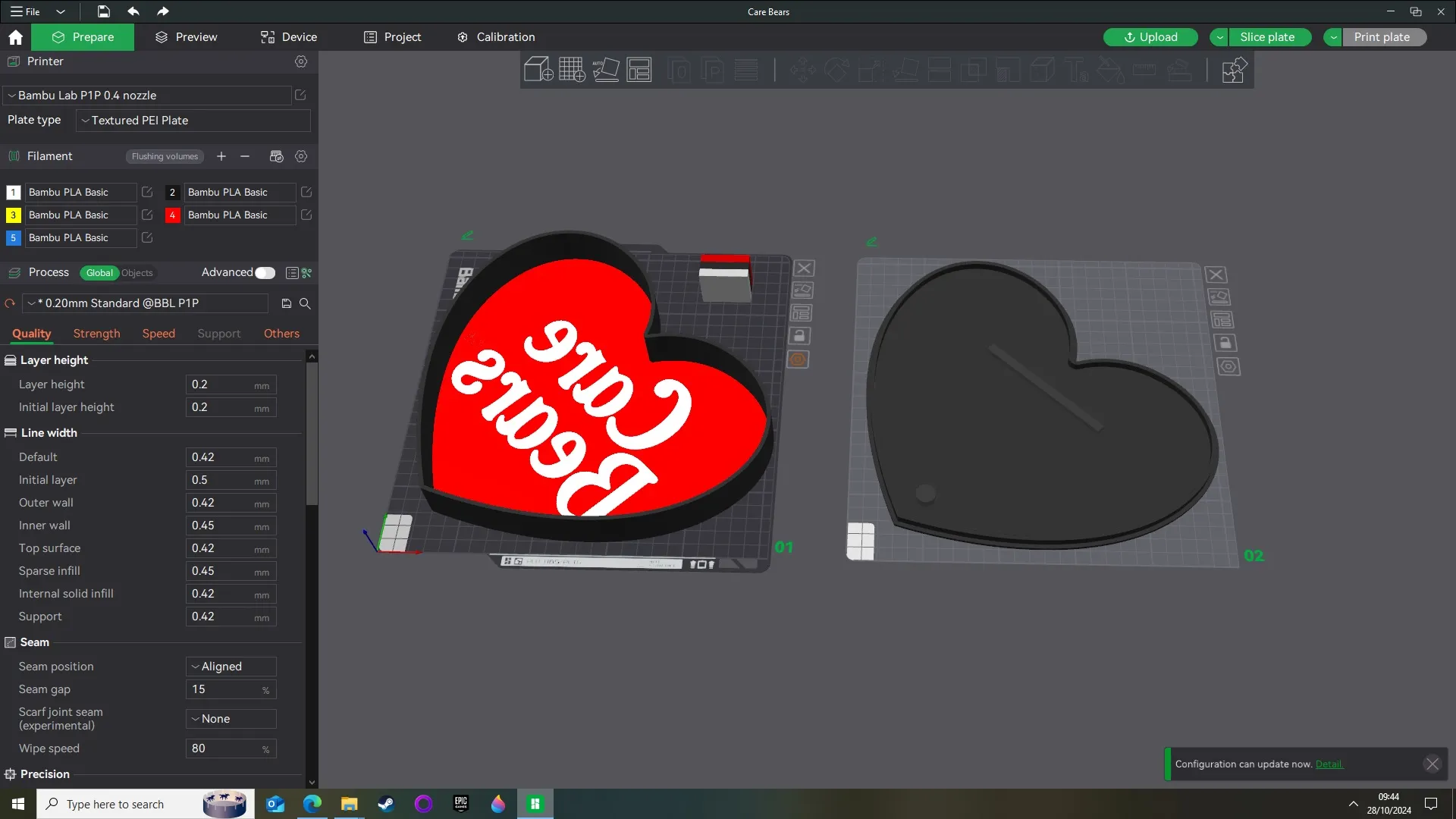This screenshot has width=1456, height=819.
Task: Auto orient objects on plate 02
Action: (x=1219, y=297)
